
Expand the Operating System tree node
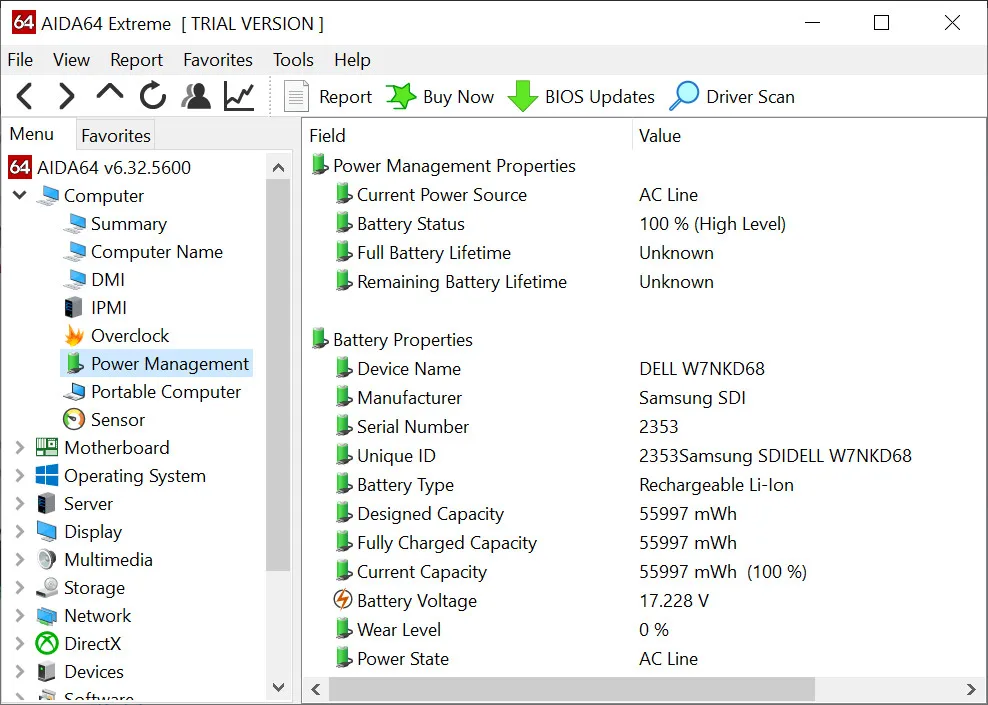click(x=20, y=476)
